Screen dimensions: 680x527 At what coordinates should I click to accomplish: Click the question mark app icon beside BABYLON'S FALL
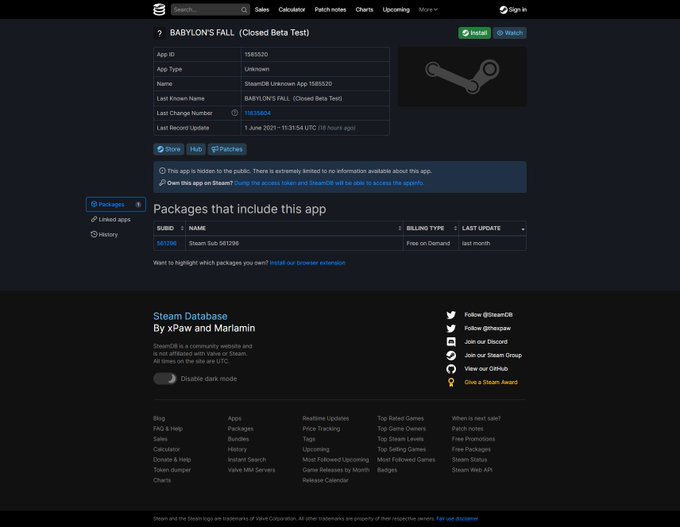(159, 33)
